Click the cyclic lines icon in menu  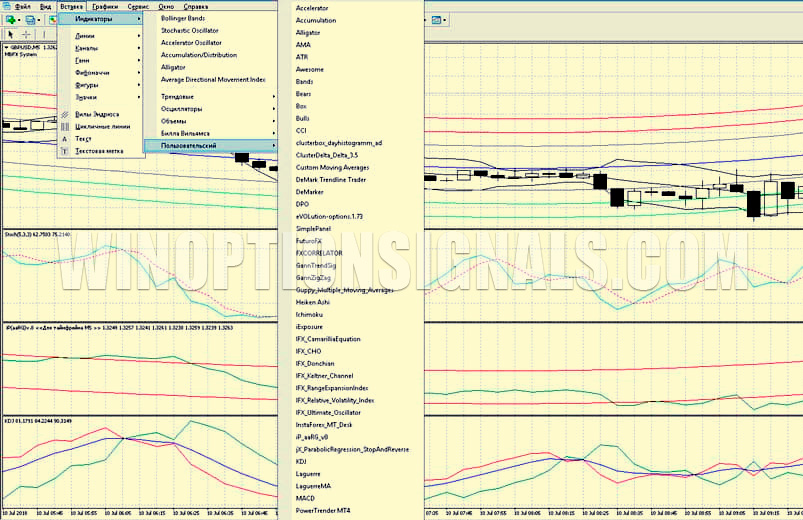(65, 127)
